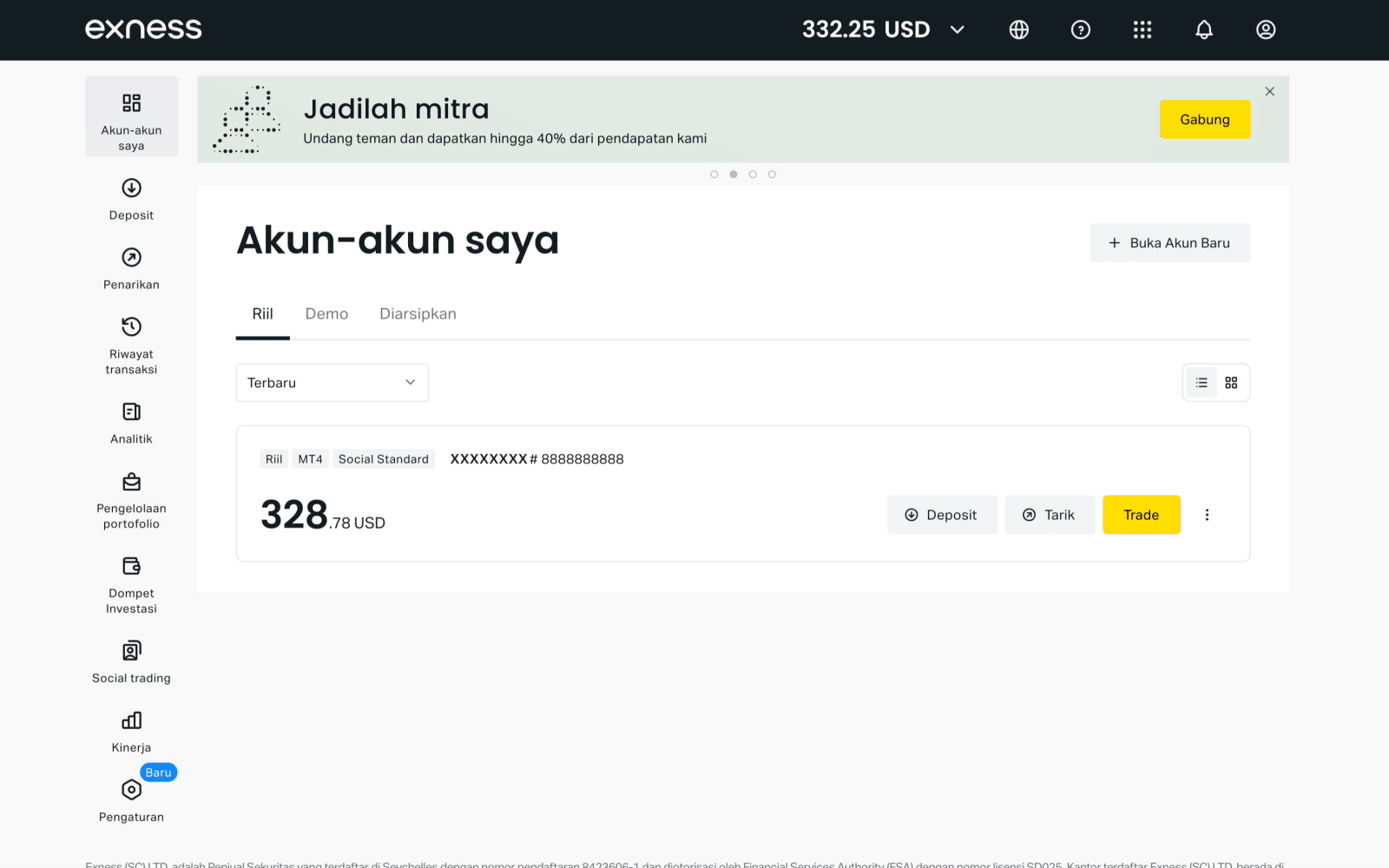
Task: Open Pengaturan in sidebar
Action: tap(131, 802)
